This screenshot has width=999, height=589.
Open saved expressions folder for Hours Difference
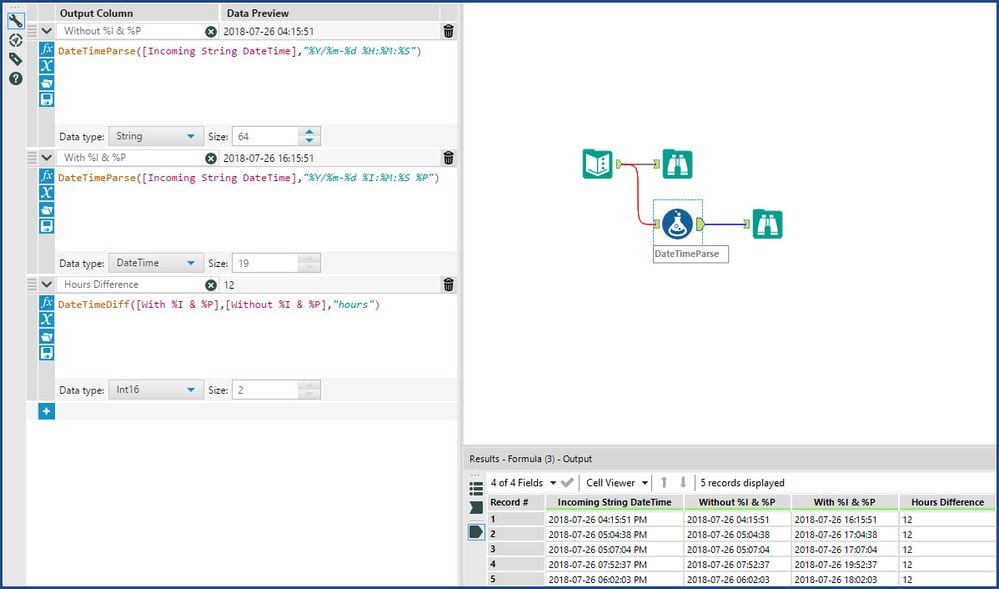tap(47, 336)
